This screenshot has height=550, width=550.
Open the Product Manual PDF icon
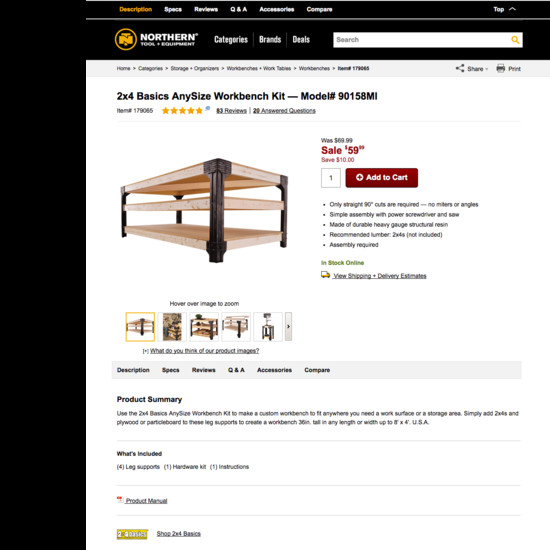(x=120, y=500)
